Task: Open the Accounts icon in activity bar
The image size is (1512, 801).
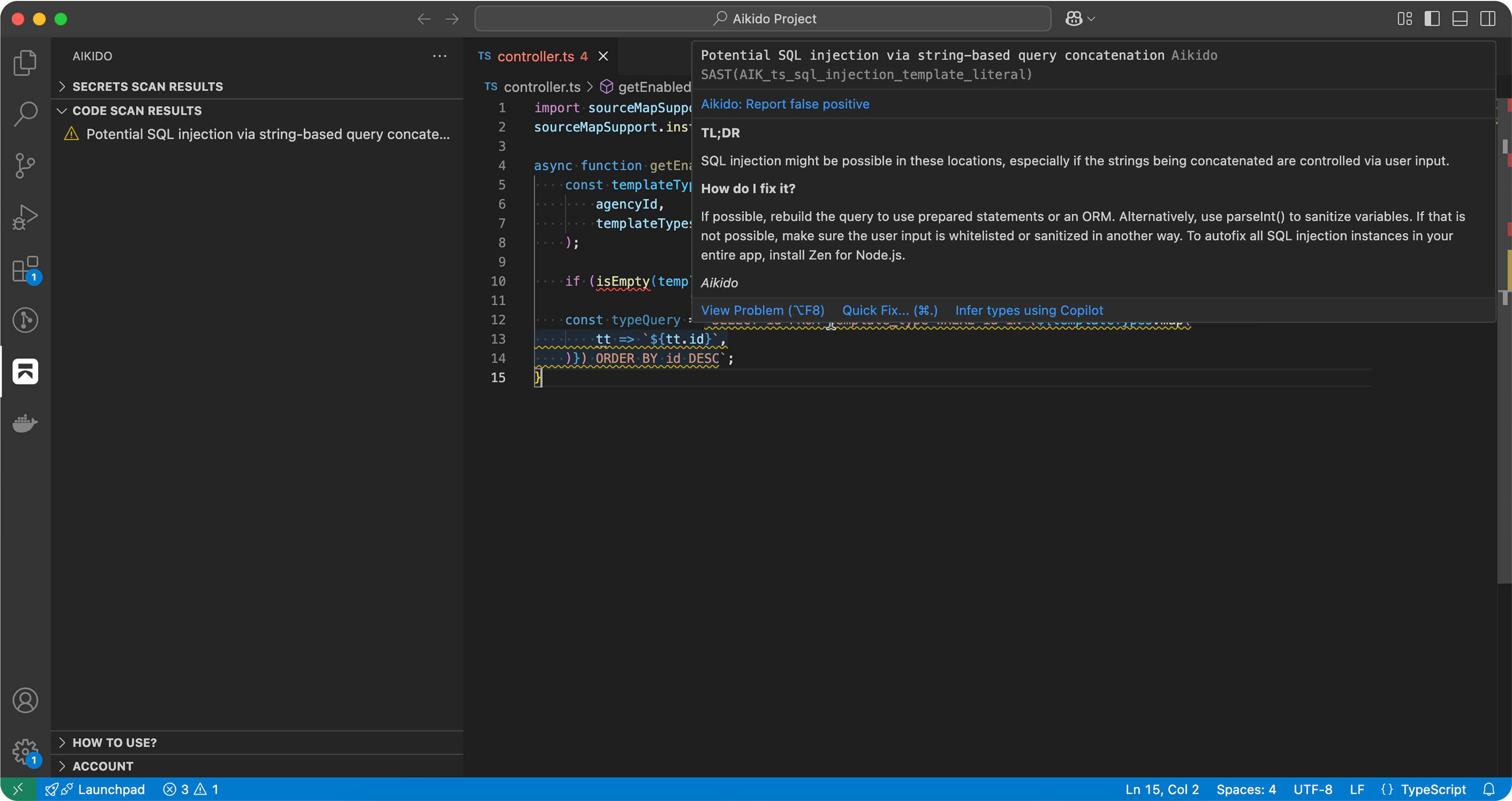Action: pyautogui.click(x=25, y=700)
